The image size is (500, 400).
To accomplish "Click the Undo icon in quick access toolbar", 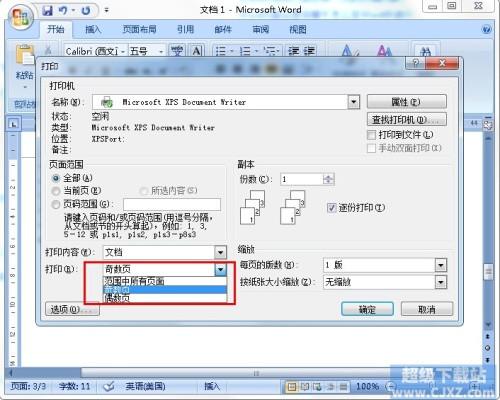I will pos(63,11).
